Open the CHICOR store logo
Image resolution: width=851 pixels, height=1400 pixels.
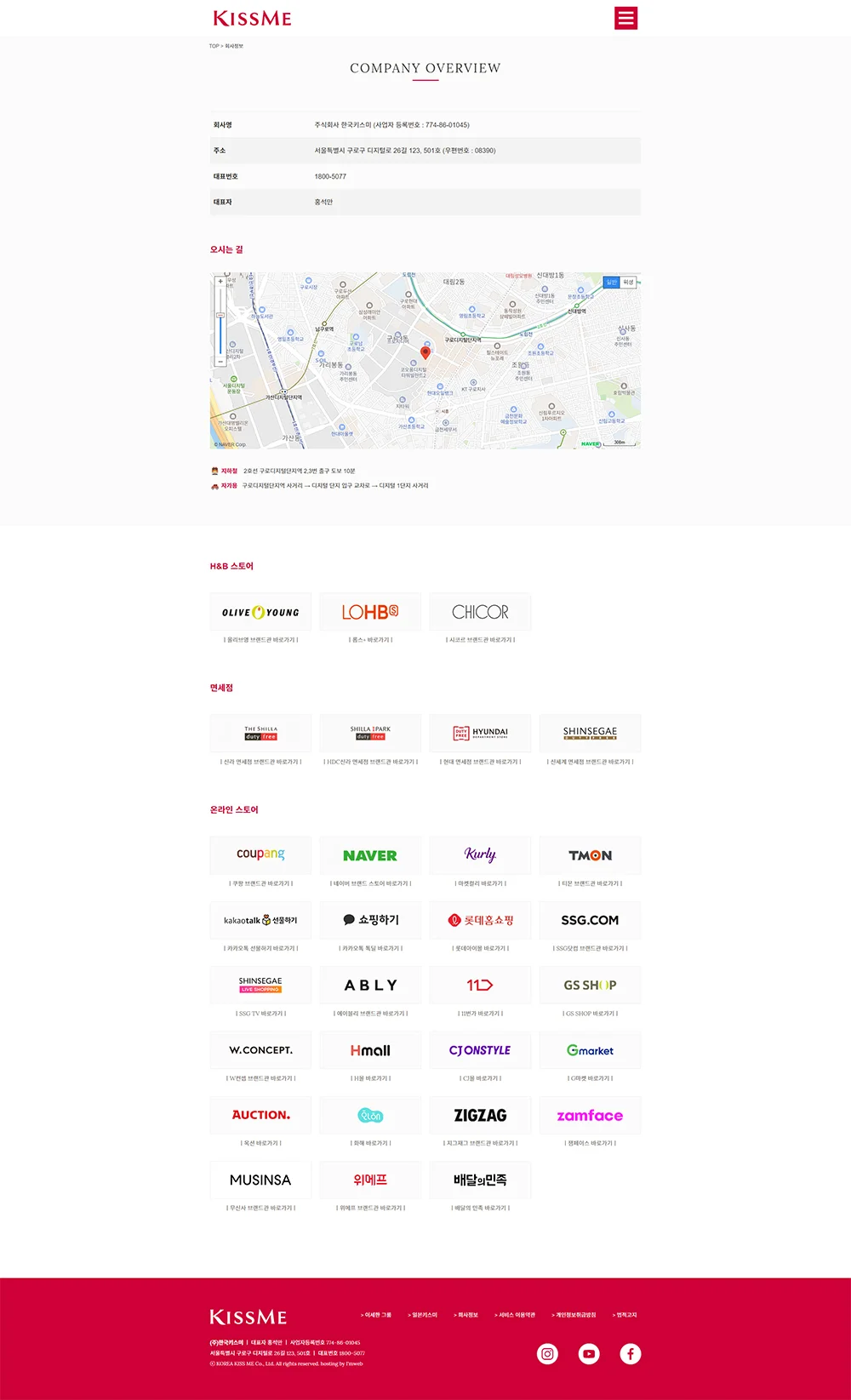point(480,612)
